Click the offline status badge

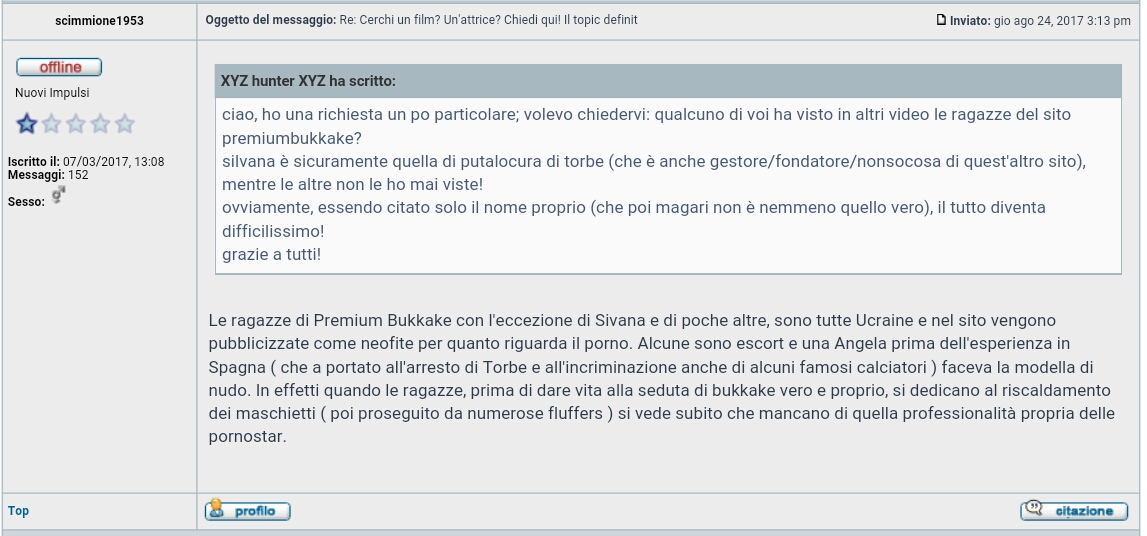pos(59,67)
